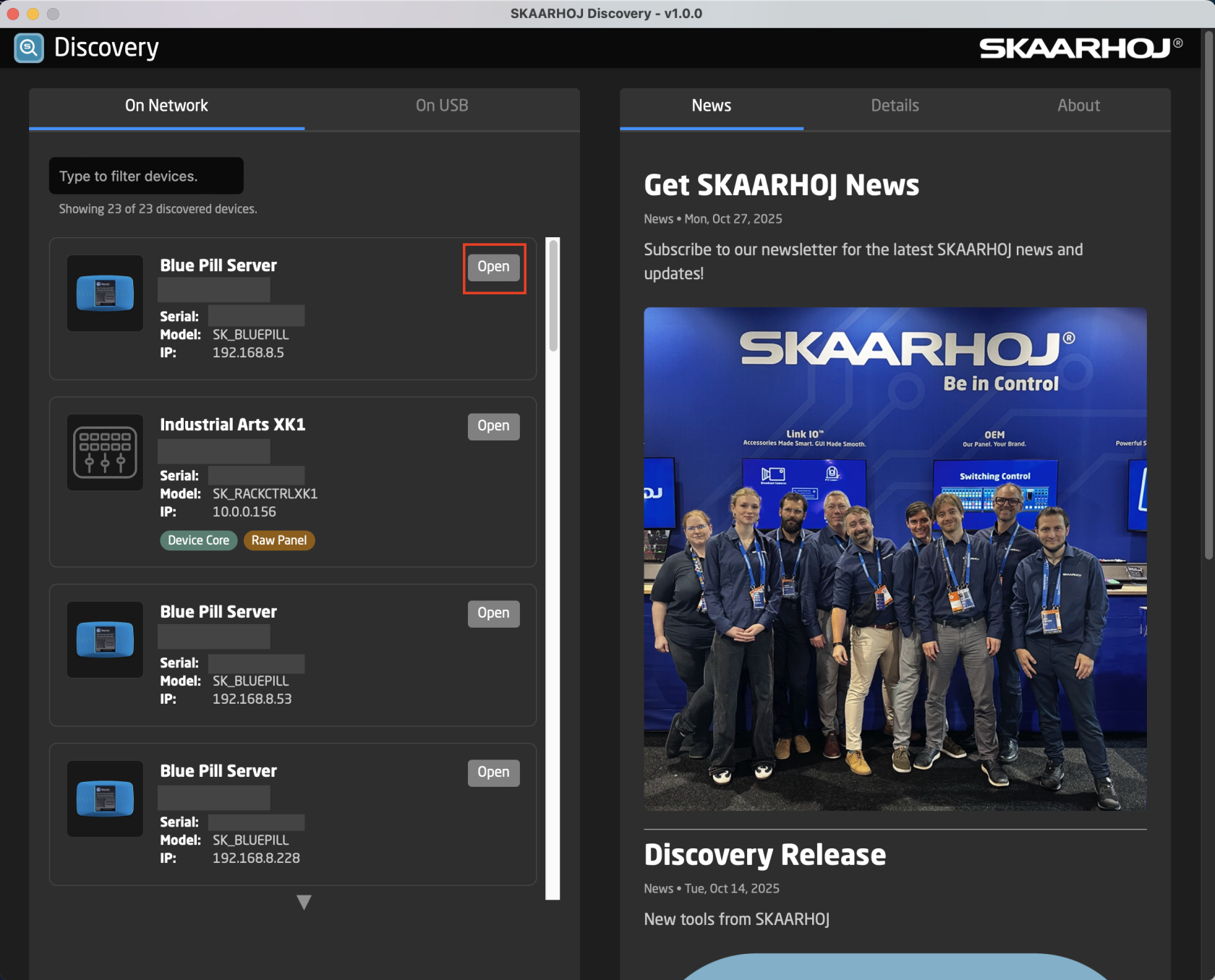Click the Raw Panel badge
This screenshot has height=980, width=1215.
point(279,540)
